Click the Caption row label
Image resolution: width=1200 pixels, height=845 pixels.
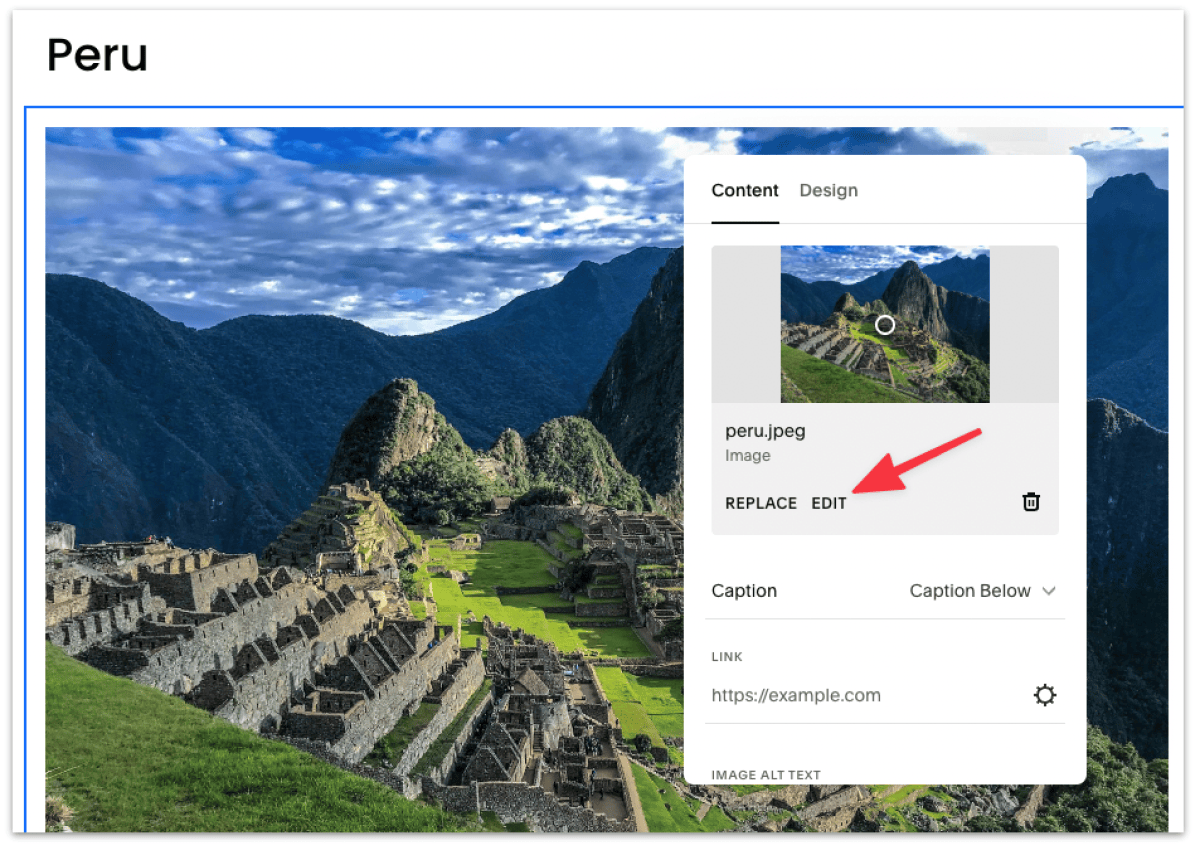(744, 591)
